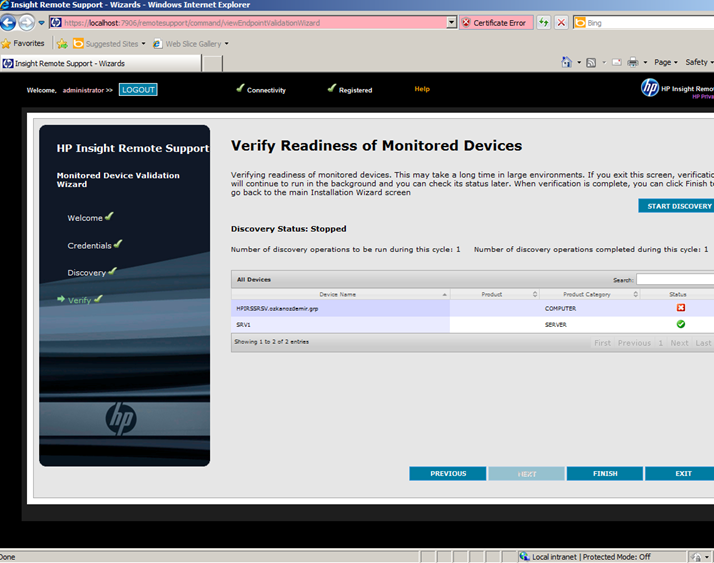The width and height of the screenshot is (714, 563).
Task: Click the PREVIOUS wizard button
Action: (x=448, y=474)
